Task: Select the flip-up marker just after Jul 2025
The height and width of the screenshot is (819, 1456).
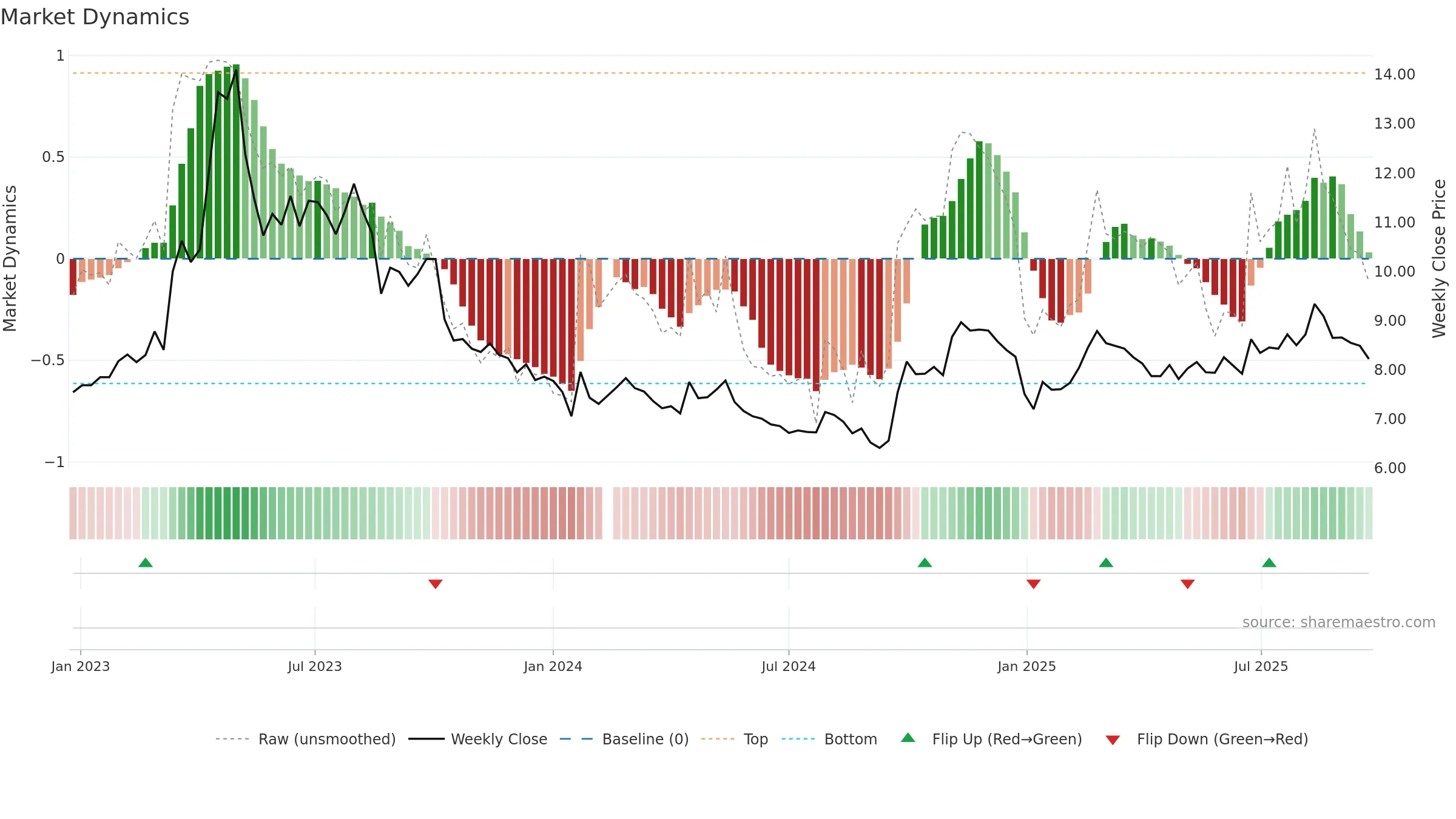Action: coord(1269,562)
